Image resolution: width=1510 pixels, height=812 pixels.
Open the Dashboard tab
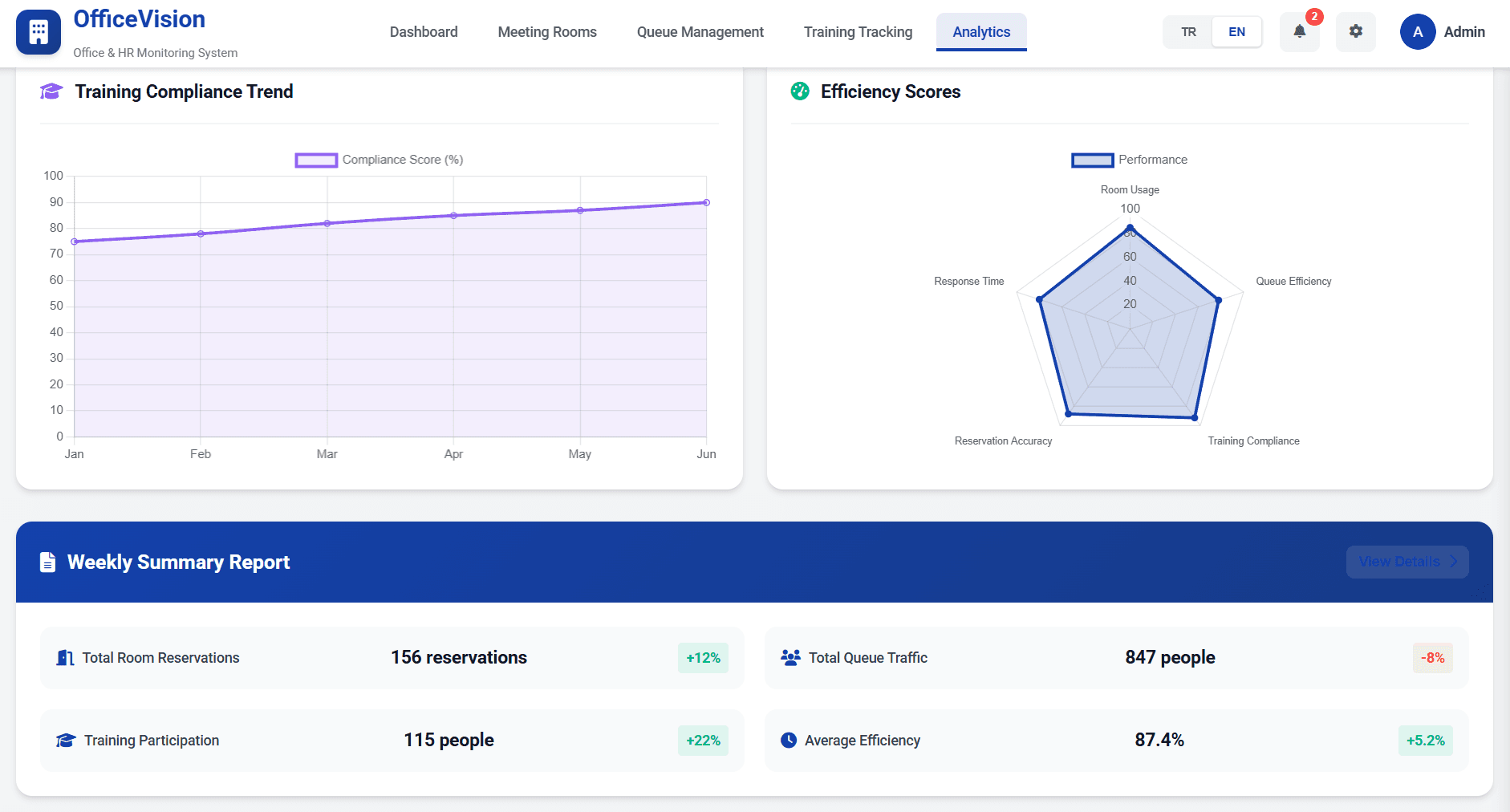point(424,32)
